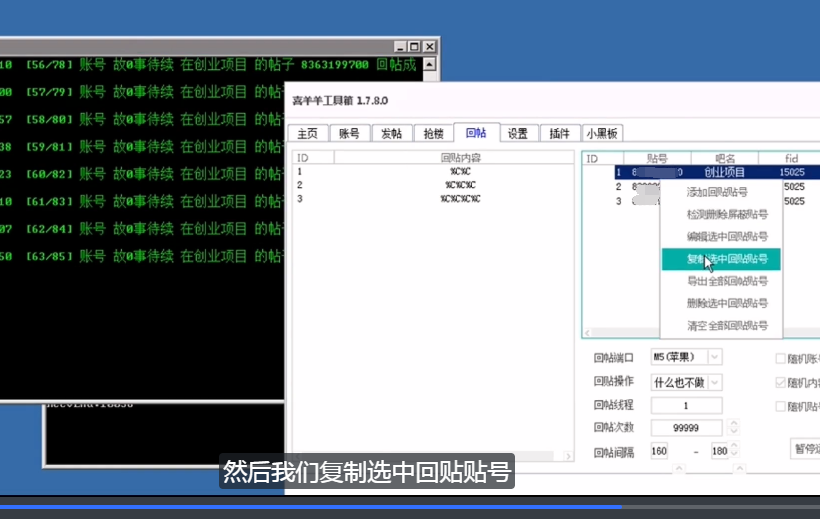Screen dimensions: 820x519
Task: Click scroll-left arrow of thread list
Action: pyautogui.click(x=587, y=333)
